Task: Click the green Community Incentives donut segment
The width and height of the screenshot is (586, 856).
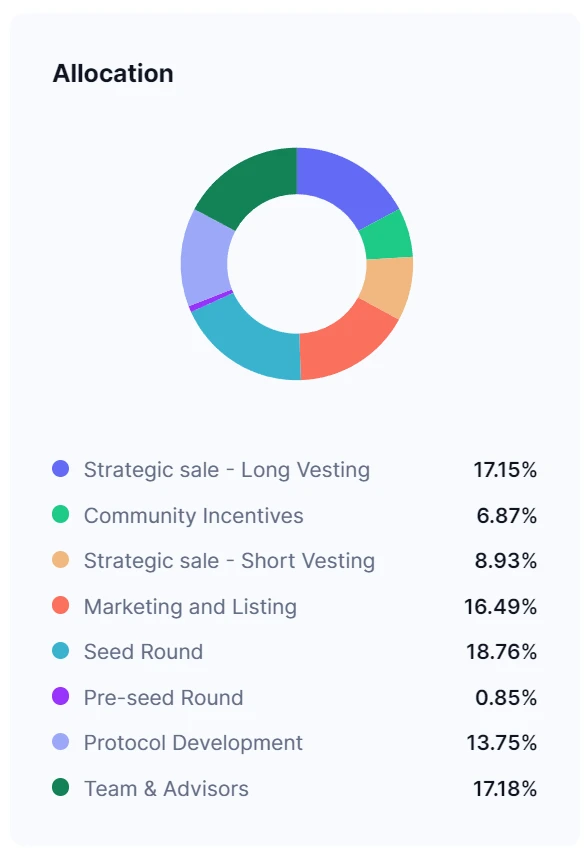Action: (x=387, y=235)
